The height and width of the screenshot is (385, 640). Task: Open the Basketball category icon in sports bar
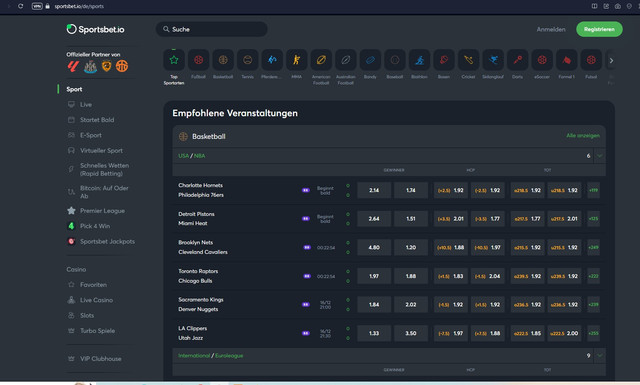(223, 60)
